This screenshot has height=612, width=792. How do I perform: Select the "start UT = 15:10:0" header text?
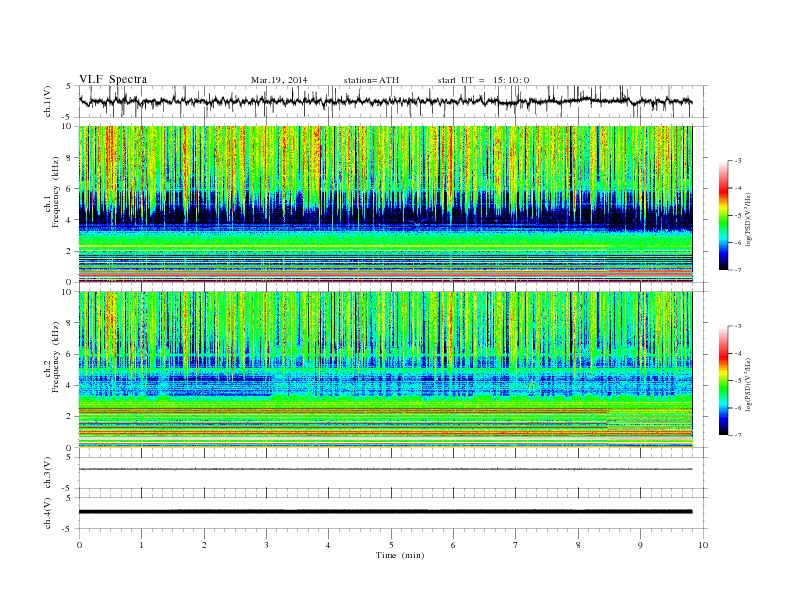click(483, 80)
